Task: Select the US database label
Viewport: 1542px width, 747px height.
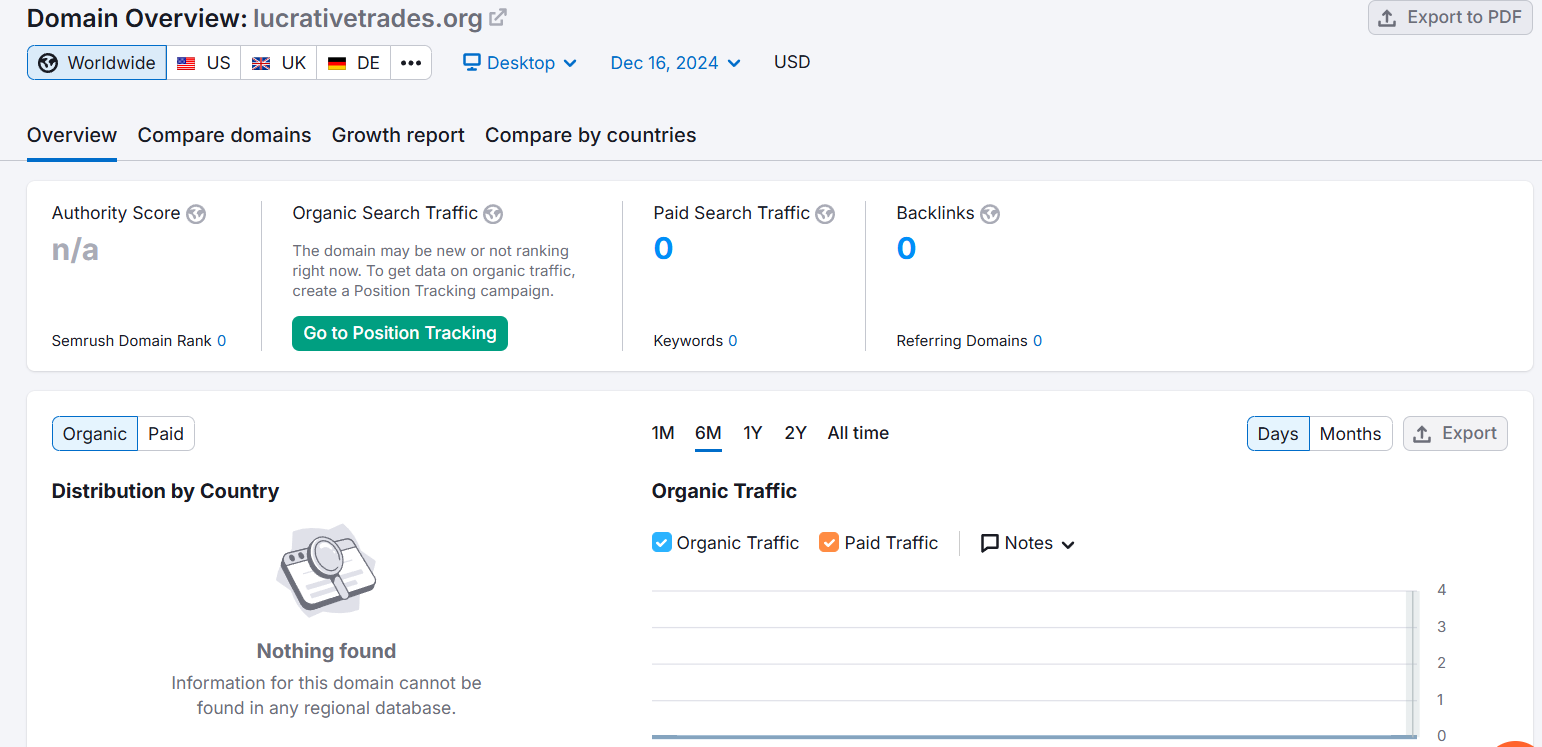Action: pos(218,63)
